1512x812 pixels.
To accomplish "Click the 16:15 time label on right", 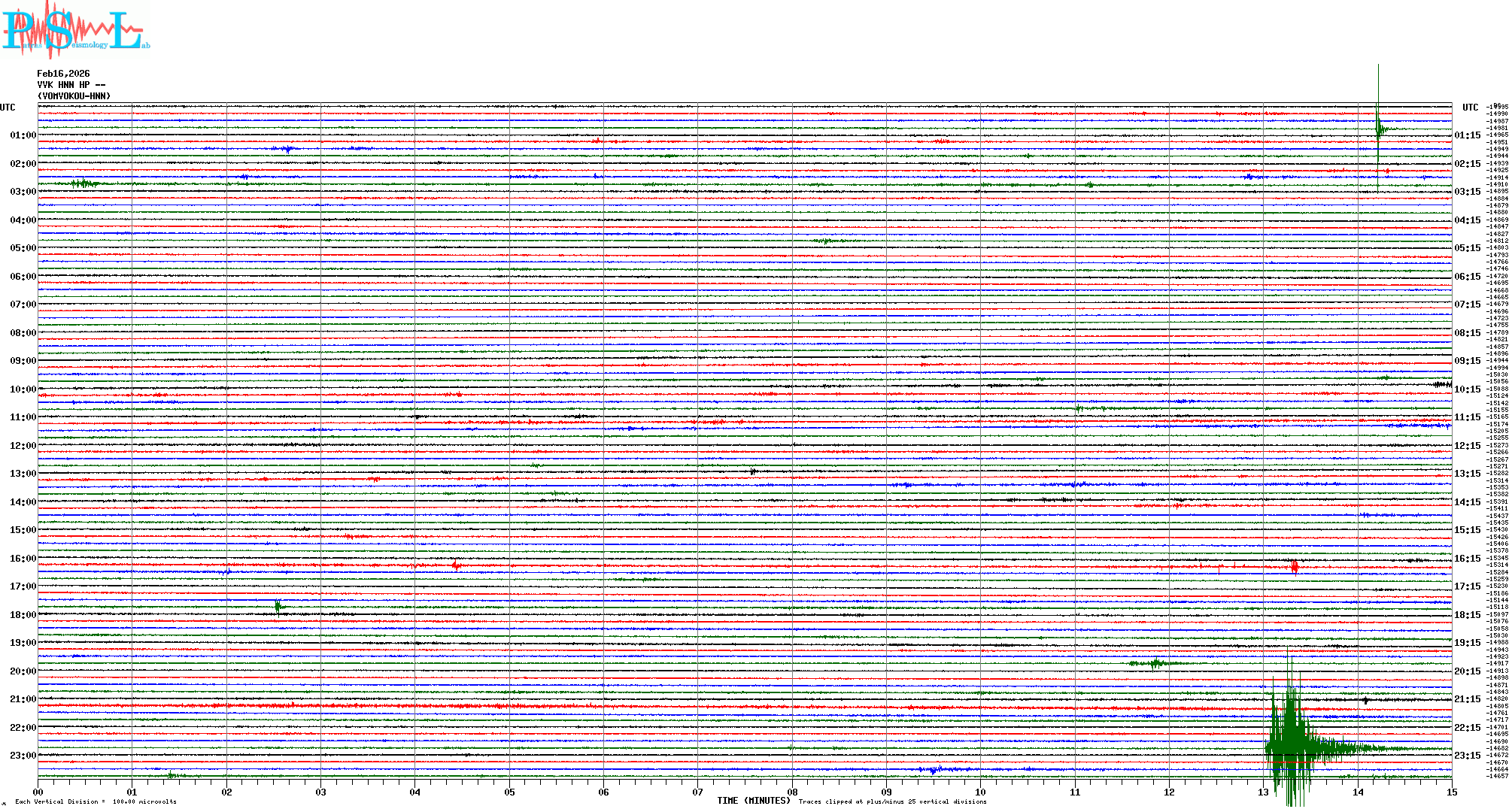I will pyautogui.click(x=1467, y=559).
